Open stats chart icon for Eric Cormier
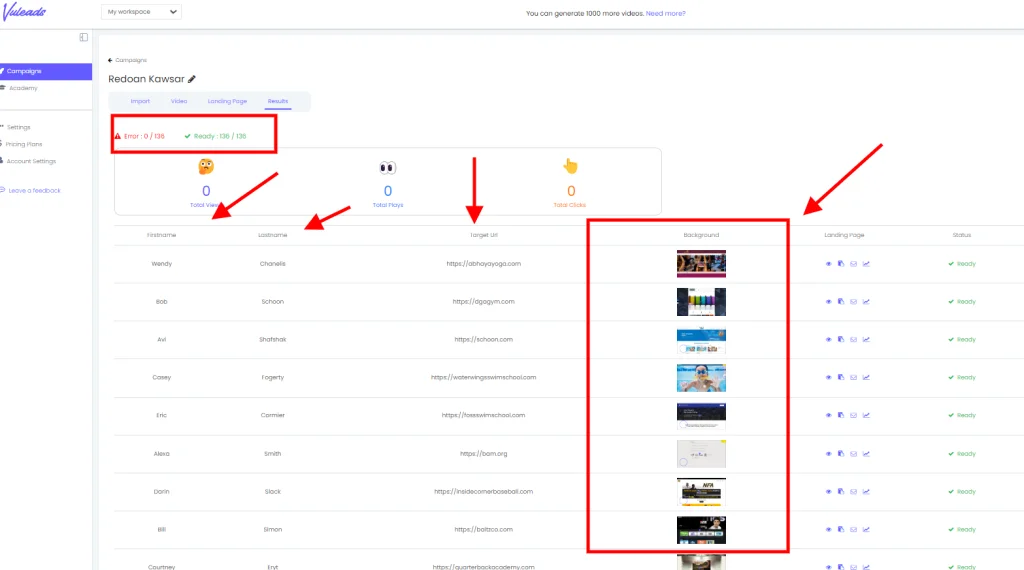1024x570 pixels. [866, 416]
